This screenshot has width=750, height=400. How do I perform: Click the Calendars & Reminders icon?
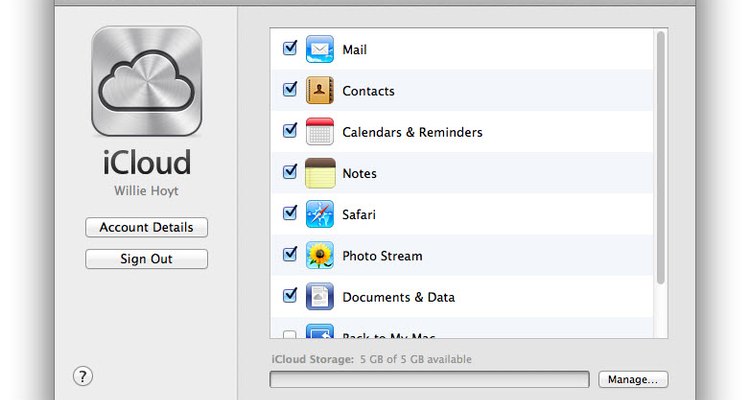click(x=320, y=131)
